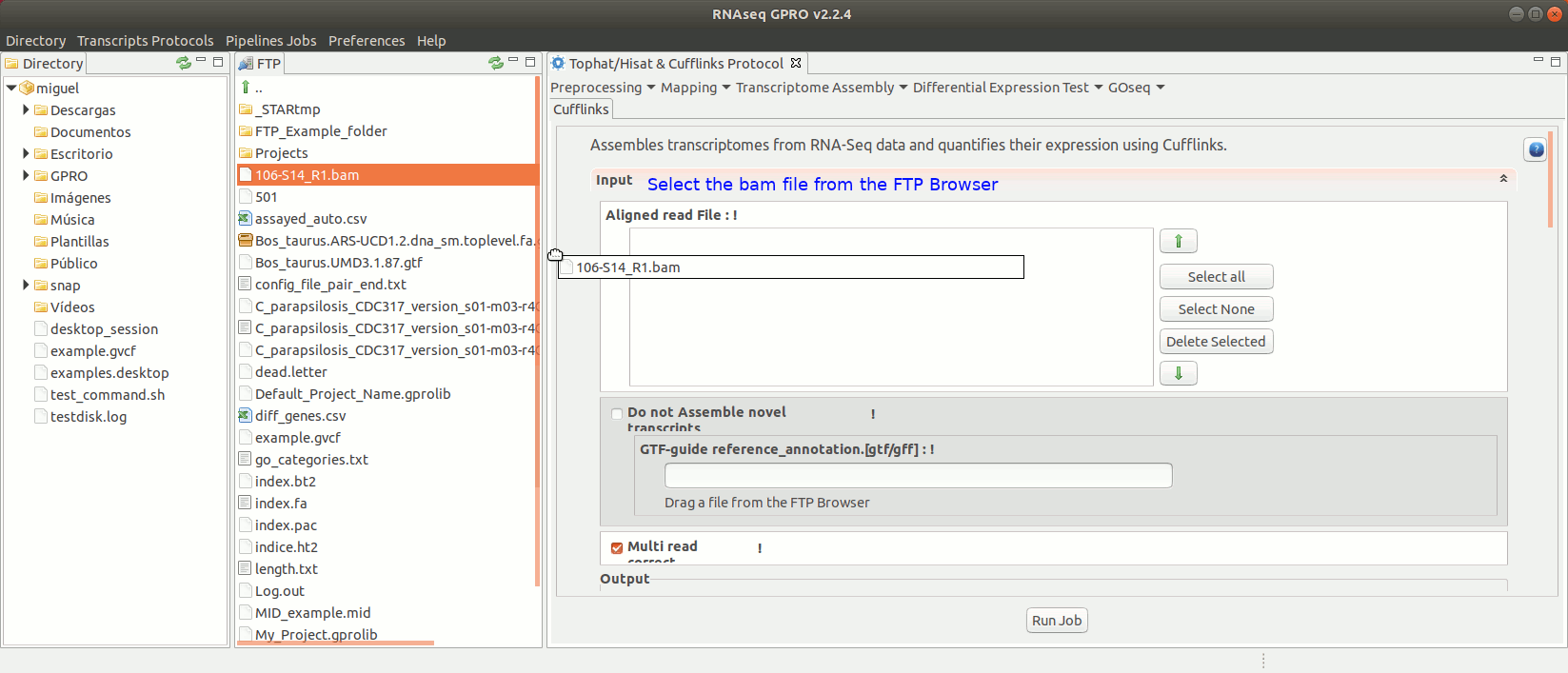Select the Cufflinks tab

coord(581,109)
